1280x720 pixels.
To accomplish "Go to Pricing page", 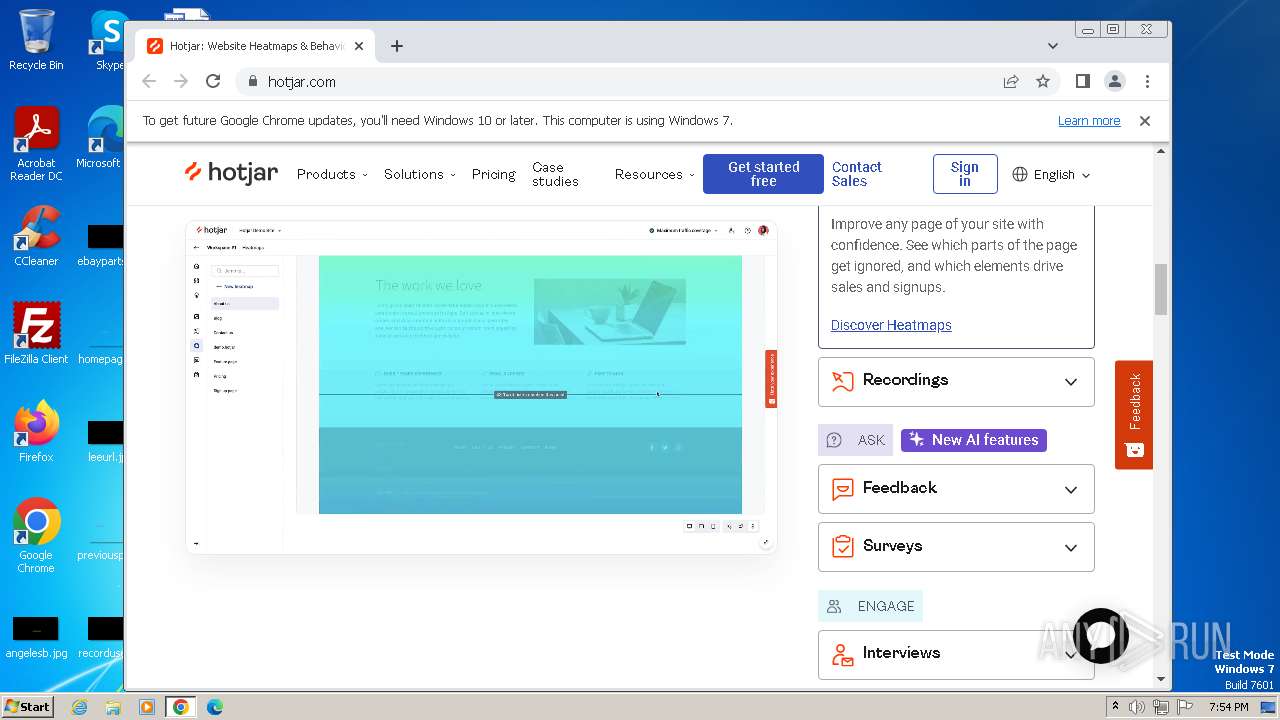I will (494, 174).
